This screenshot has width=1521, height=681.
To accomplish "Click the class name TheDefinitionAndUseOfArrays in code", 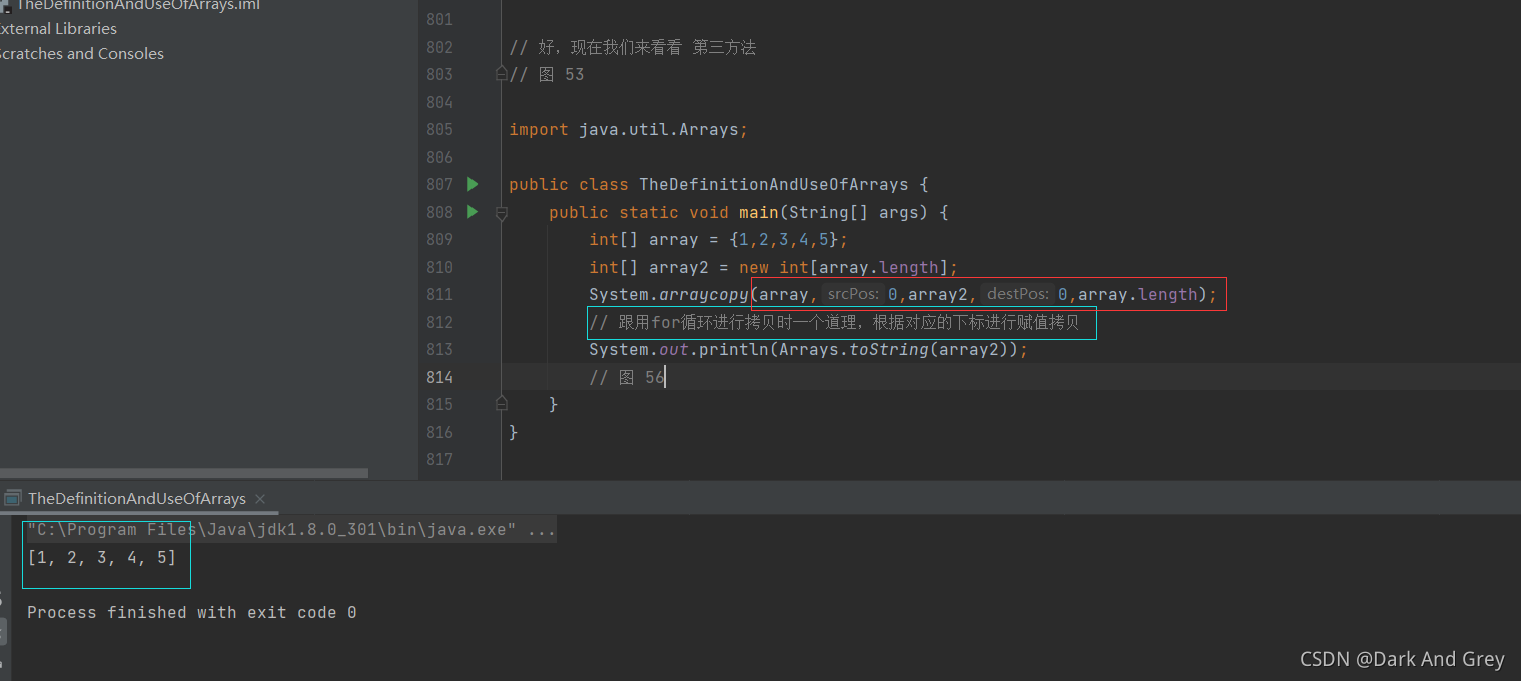I will click(x=774, y=184).
